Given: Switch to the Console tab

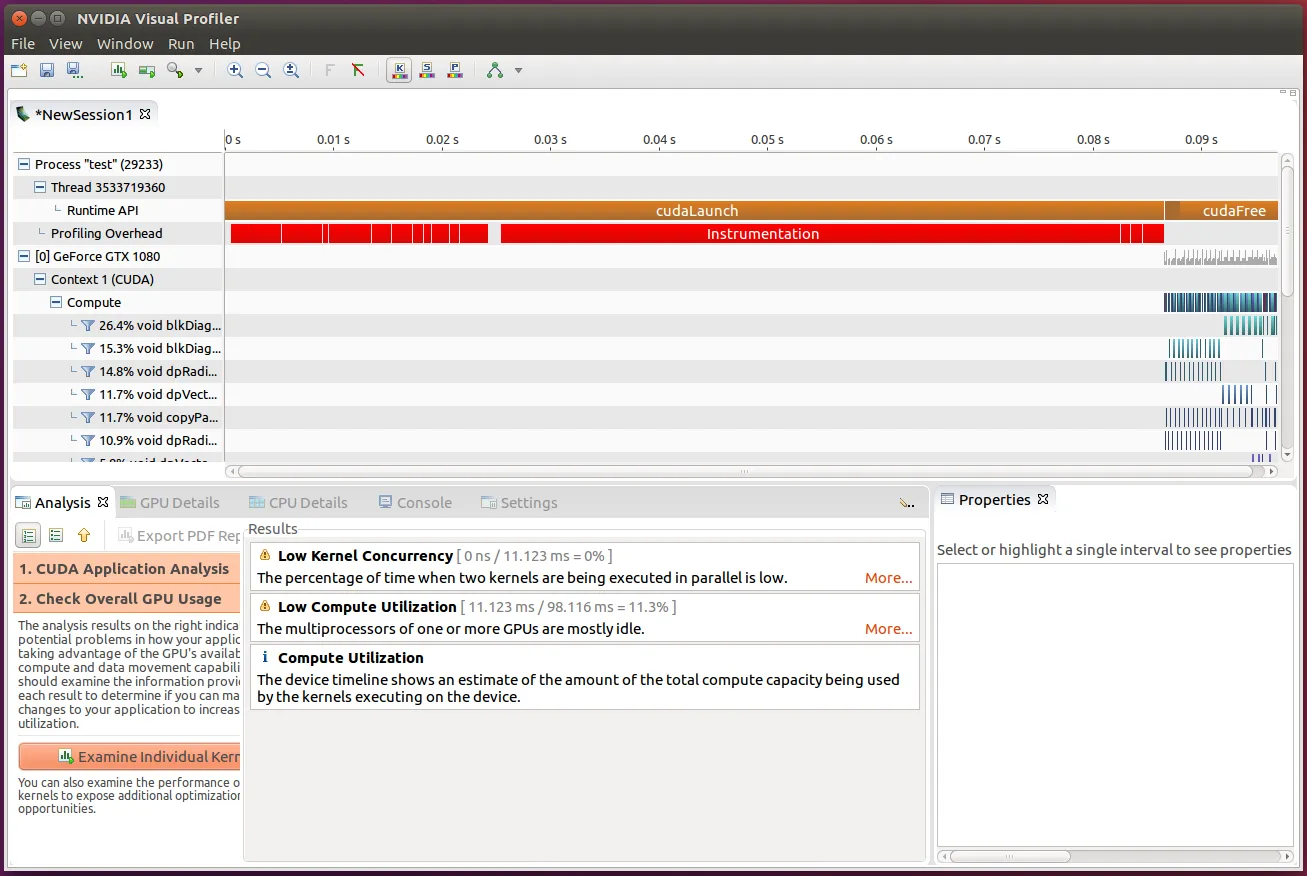Looking at the screenshot, I should click(415, 502).
